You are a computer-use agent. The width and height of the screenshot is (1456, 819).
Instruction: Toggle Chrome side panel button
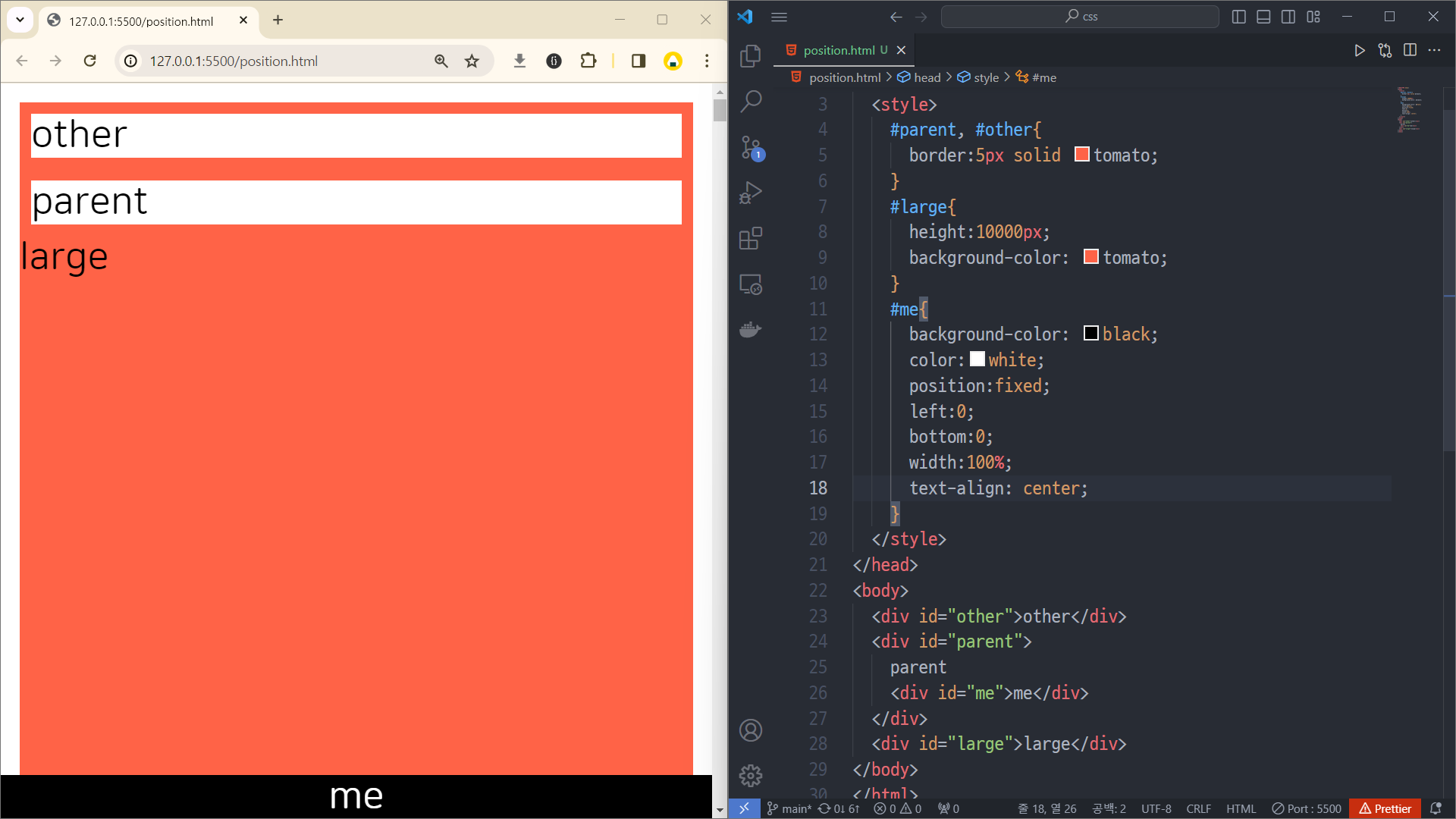(x=638, y=61)
